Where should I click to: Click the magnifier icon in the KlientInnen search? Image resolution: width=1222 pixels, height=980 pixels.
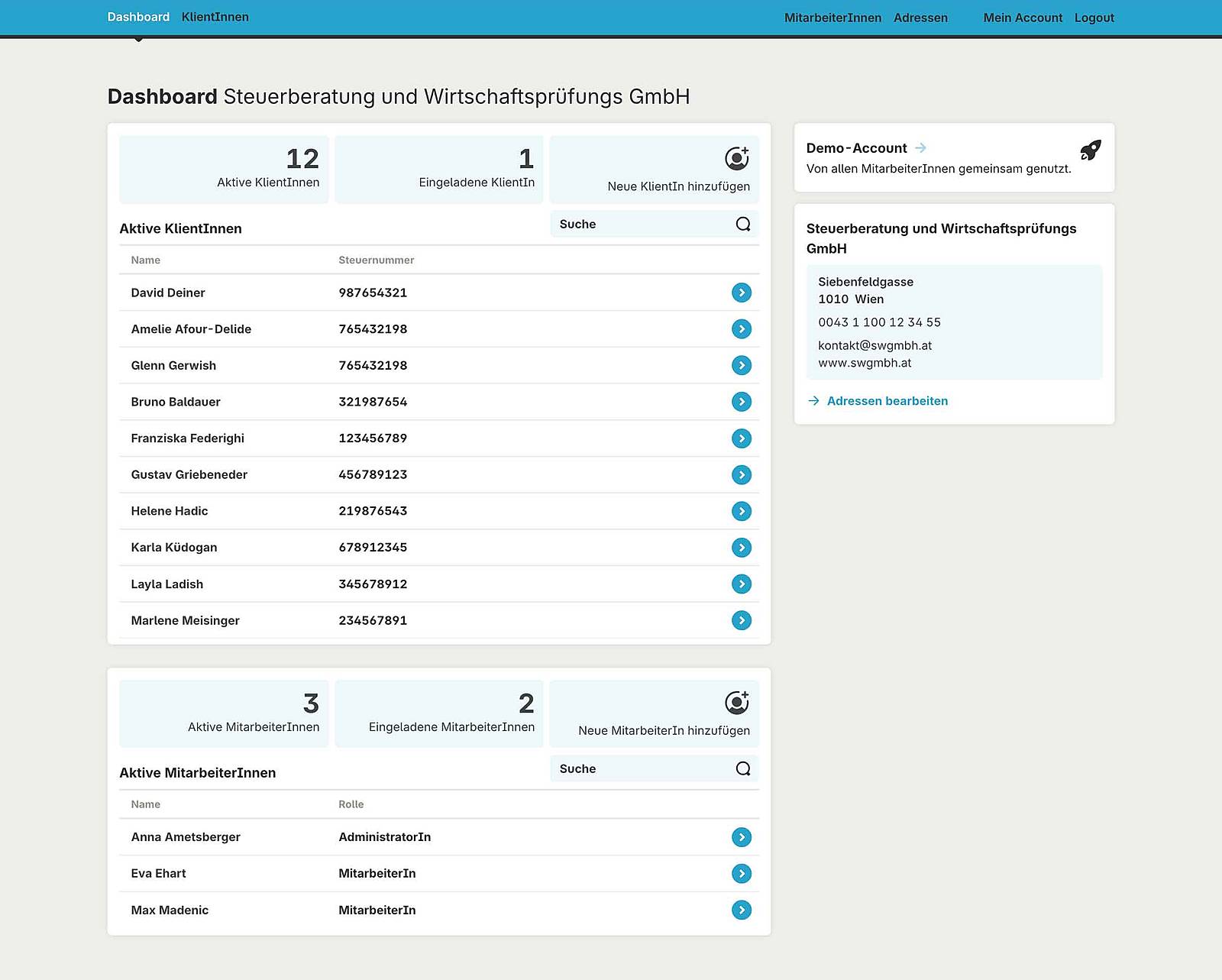pyautogui.click(x=742, y=224)
